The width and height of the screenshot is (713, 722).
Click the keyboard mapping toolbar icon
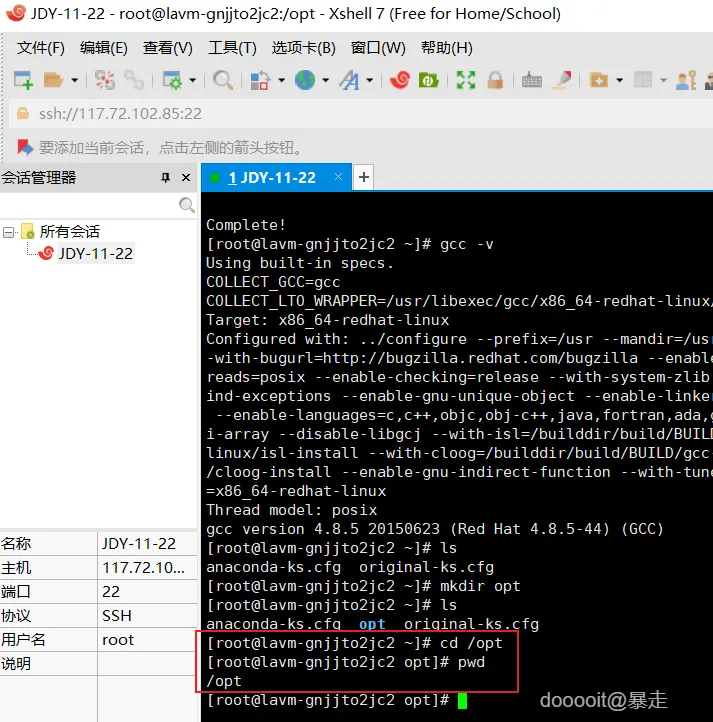point(532,81)
